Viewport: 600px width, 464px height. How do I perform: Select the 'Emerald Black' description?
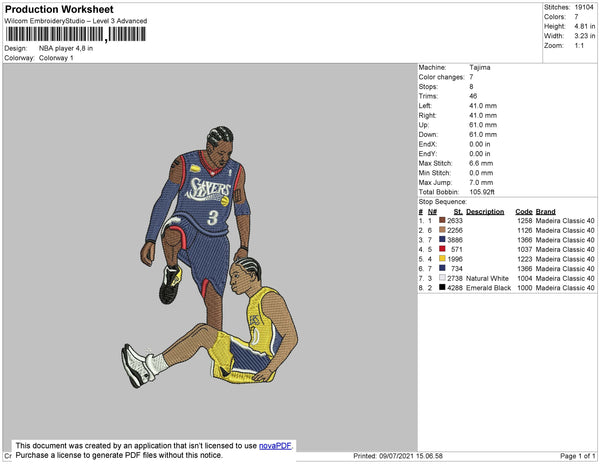[x=488, y=288]
